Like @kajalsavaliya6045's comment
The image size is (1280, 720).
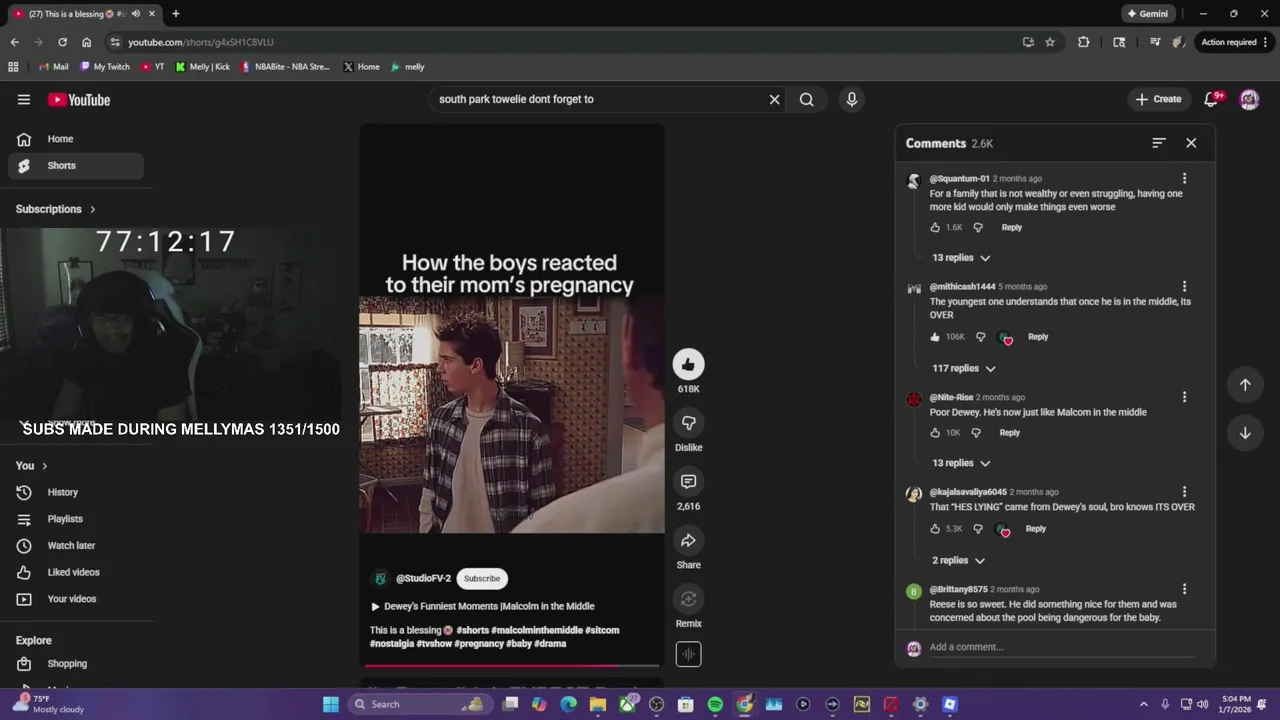point(936,529)
